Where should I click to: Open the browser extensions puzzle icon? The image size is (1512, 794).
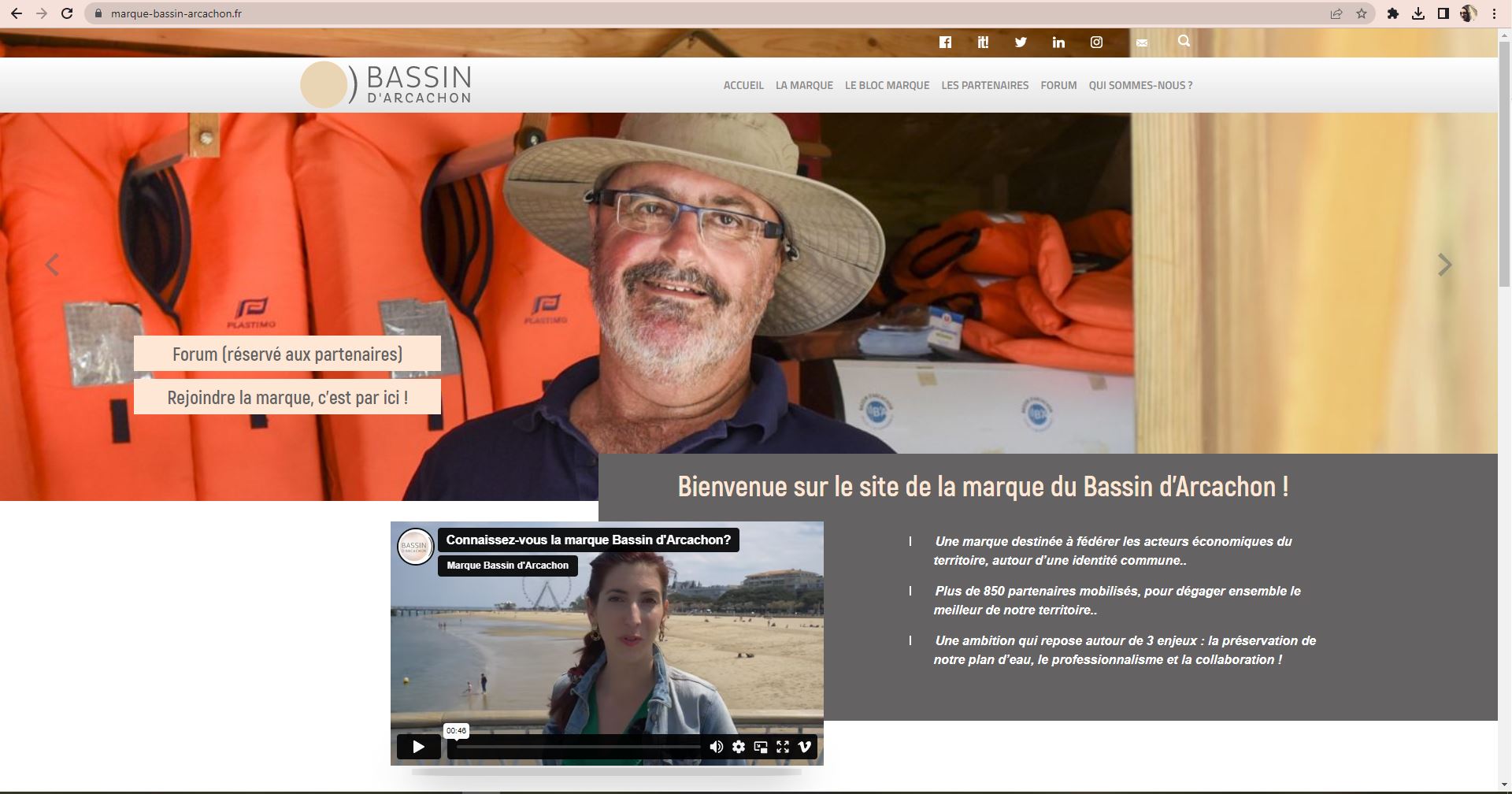(1392, 13)
